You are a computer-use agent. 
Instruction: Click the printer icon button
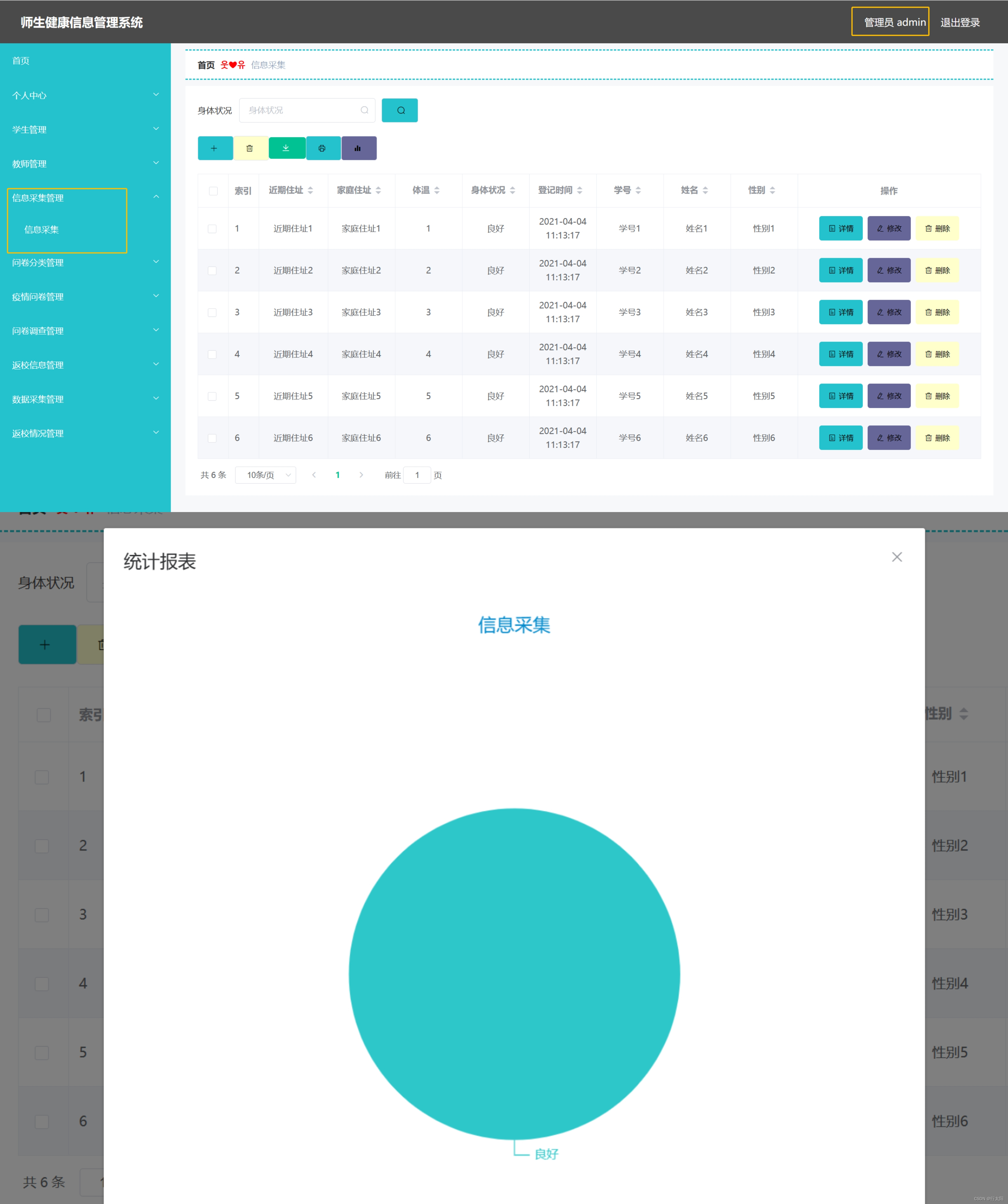pyautogui.click(x=322, y=148)
